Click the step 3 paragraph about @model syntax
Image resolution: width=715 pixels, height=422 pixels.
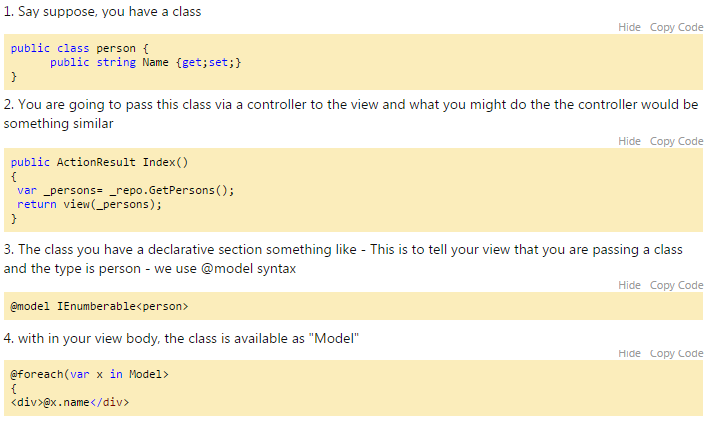[x=343, y=259]
